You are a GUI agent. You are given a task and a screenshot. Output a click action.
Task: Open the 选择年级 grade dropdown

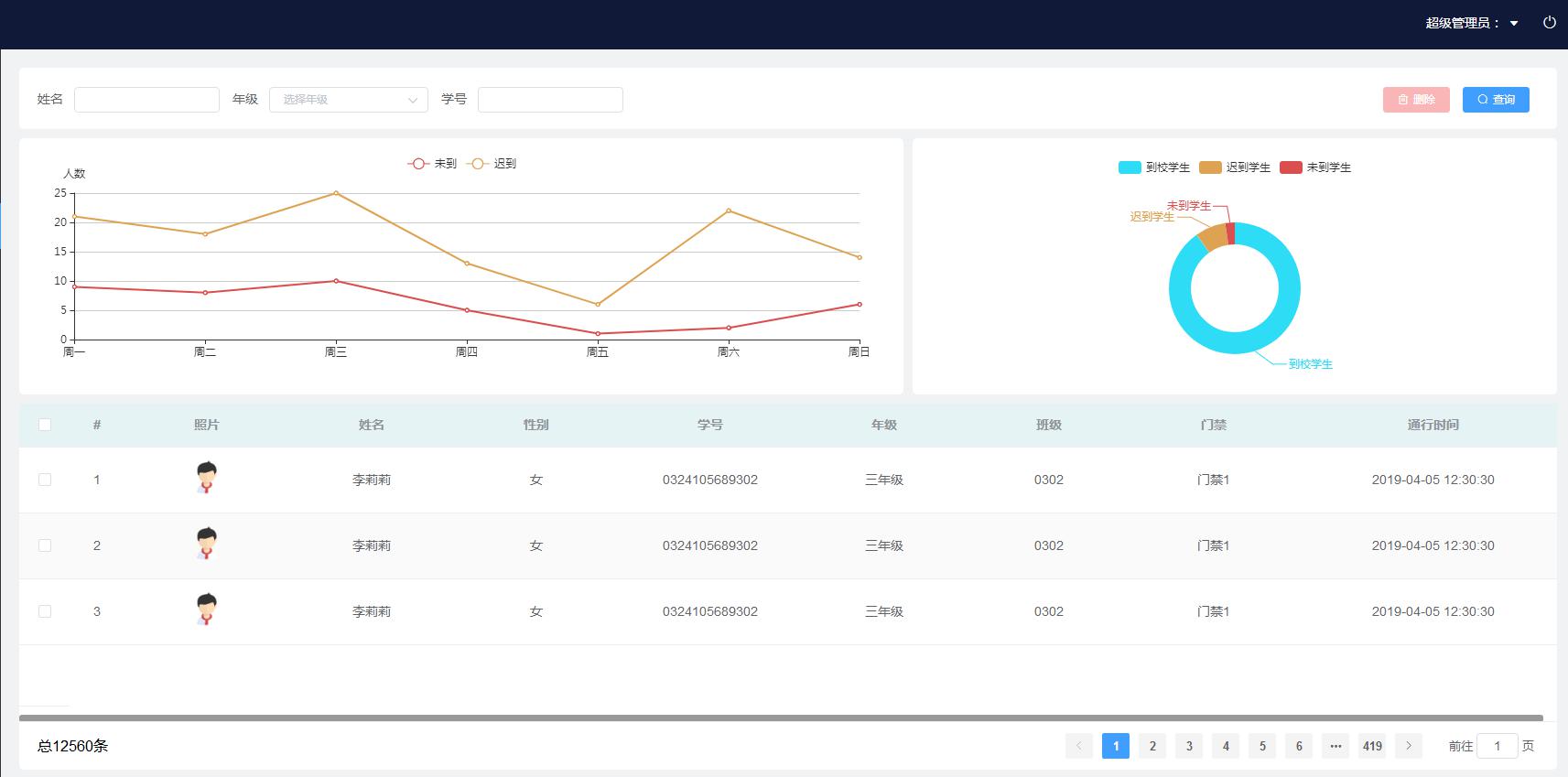coord(348,100)
